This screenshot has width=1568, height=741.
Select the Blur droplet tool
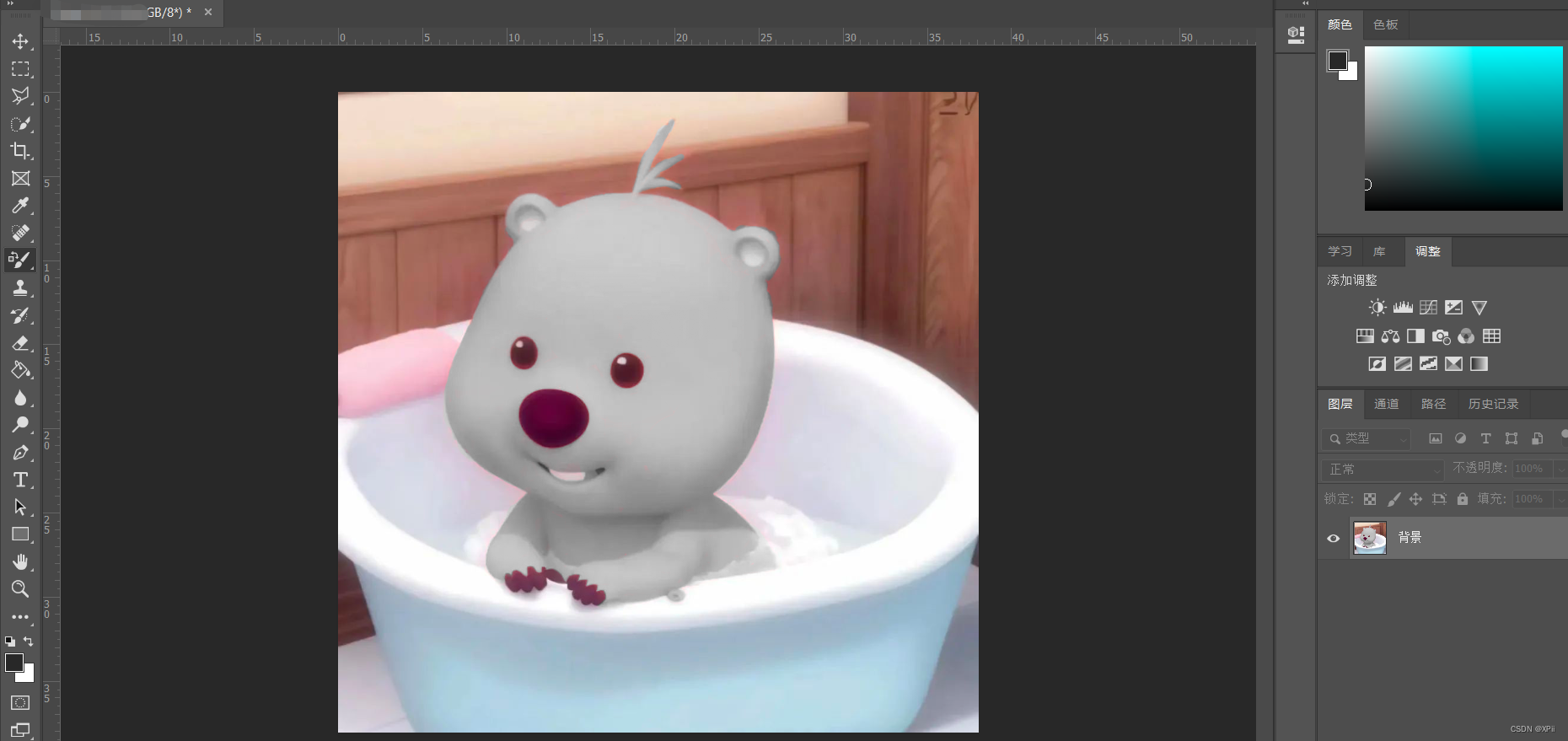(x=20, y=397)
